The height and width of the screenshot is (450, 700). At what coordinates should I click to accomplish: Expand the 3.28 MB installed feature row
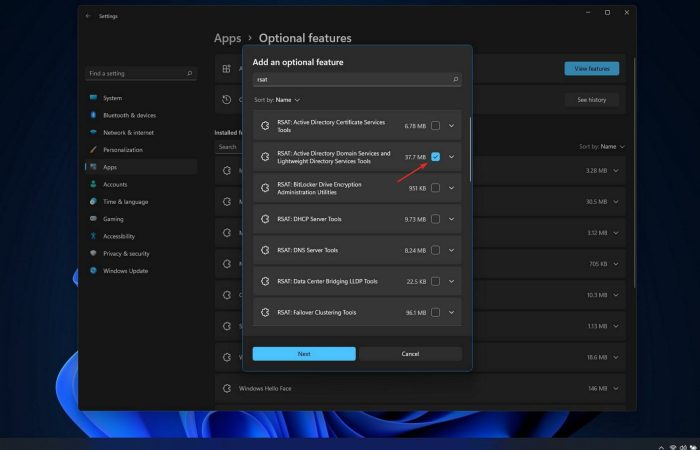point(616,171)
